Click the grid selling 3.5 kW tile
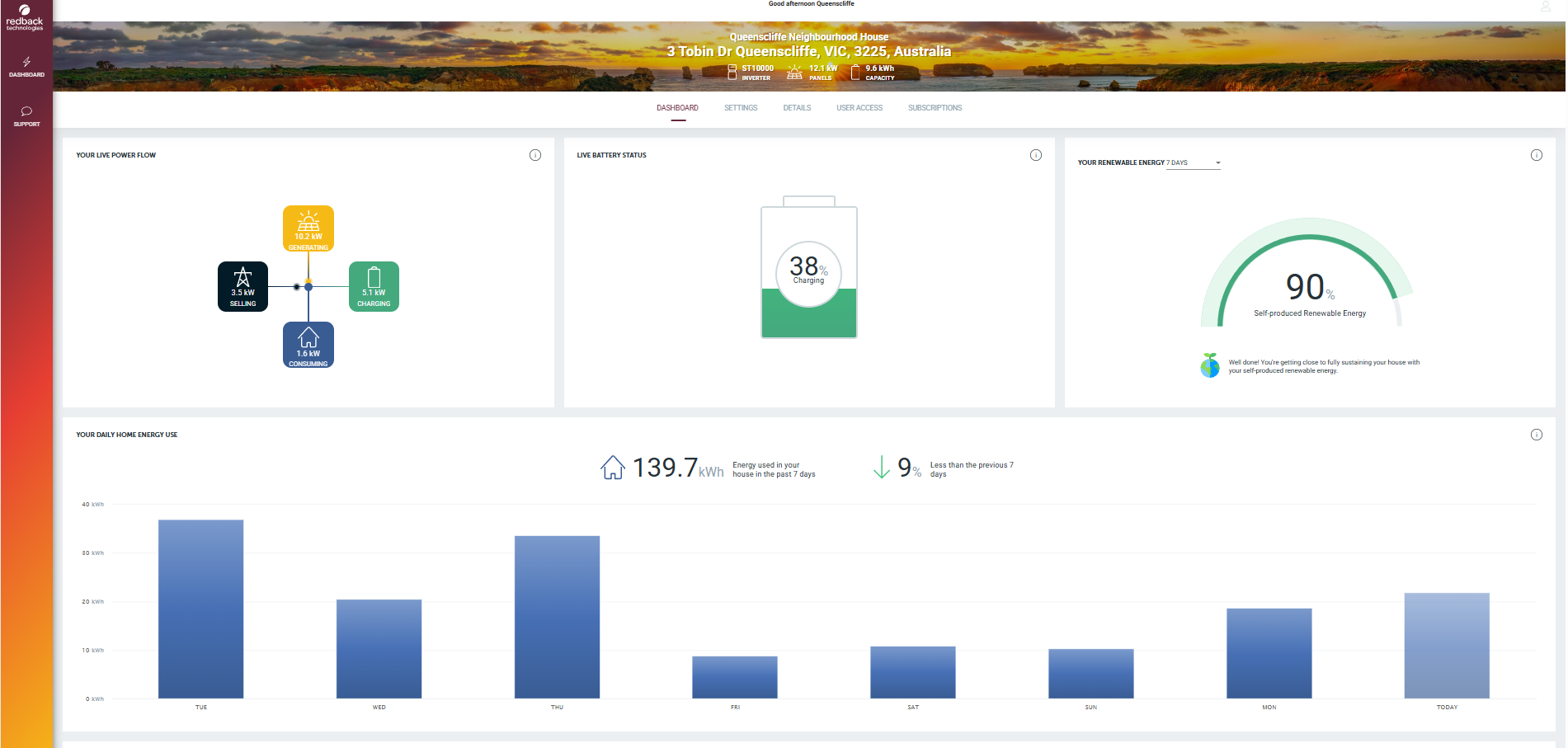Screen dimensions: 1568x748 [242, 286]
